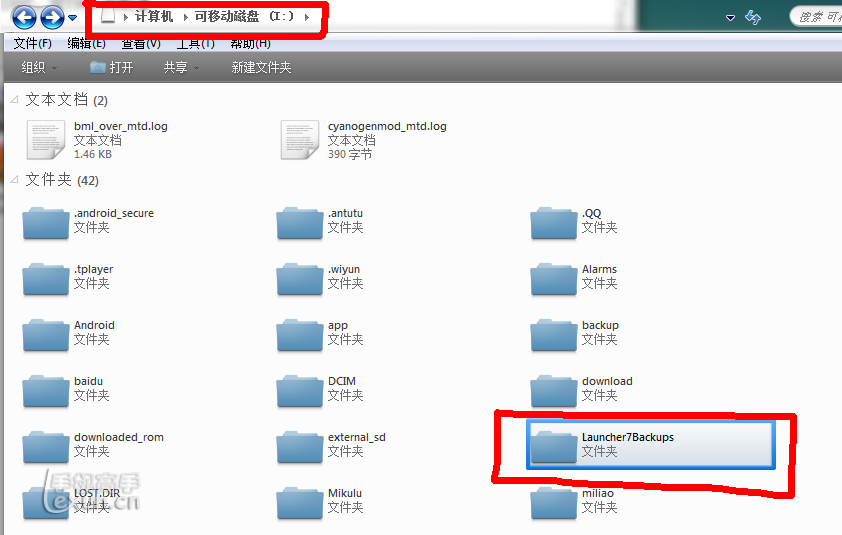Open recent locations dropdown beside Forward arrow
The height and width of the screenshot is (535, 842).
pos(72,18)
